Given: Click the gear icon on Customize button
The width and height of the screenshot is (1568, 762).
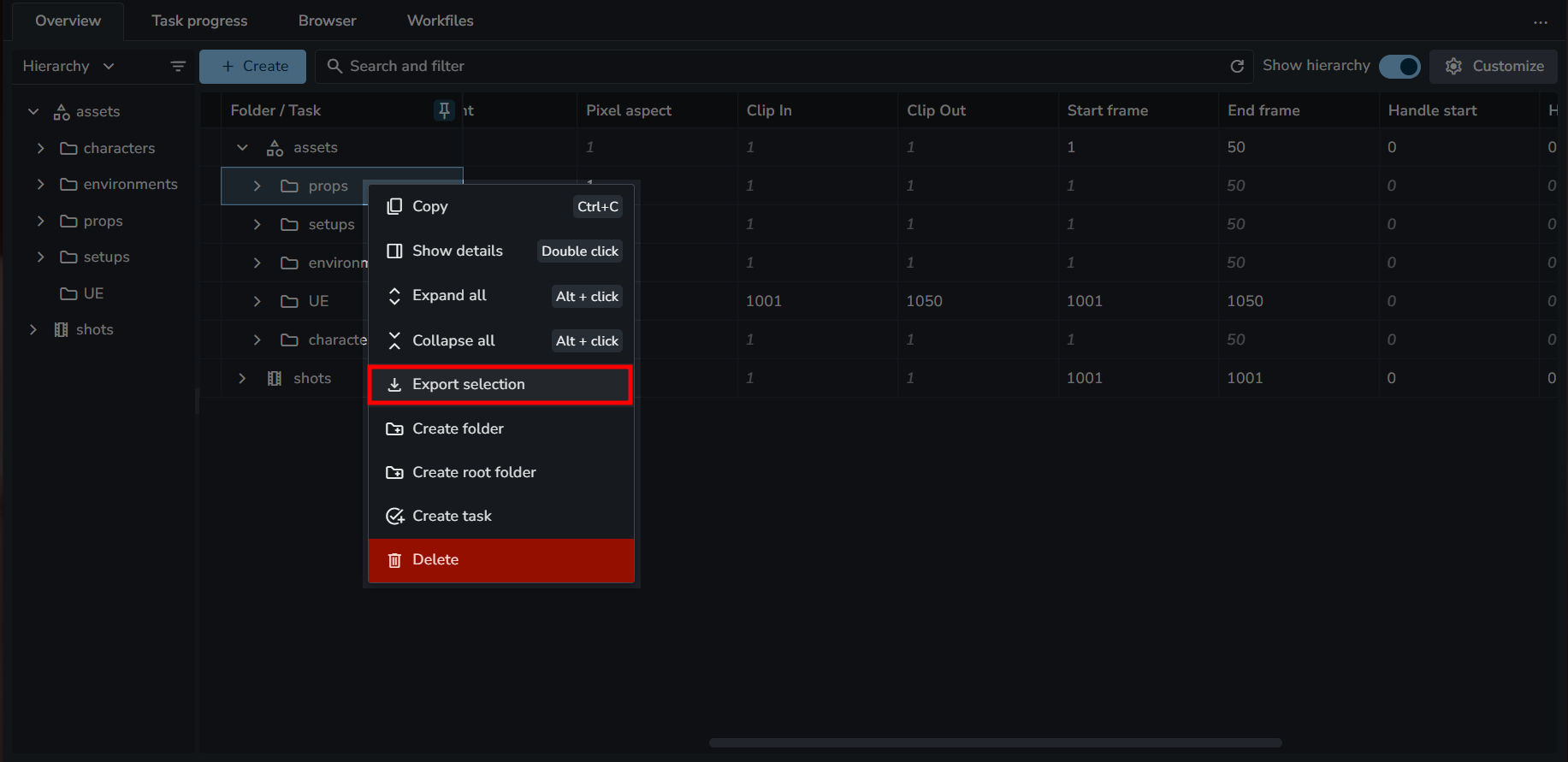Looking at the screenshot, I should coord(1453,66).
